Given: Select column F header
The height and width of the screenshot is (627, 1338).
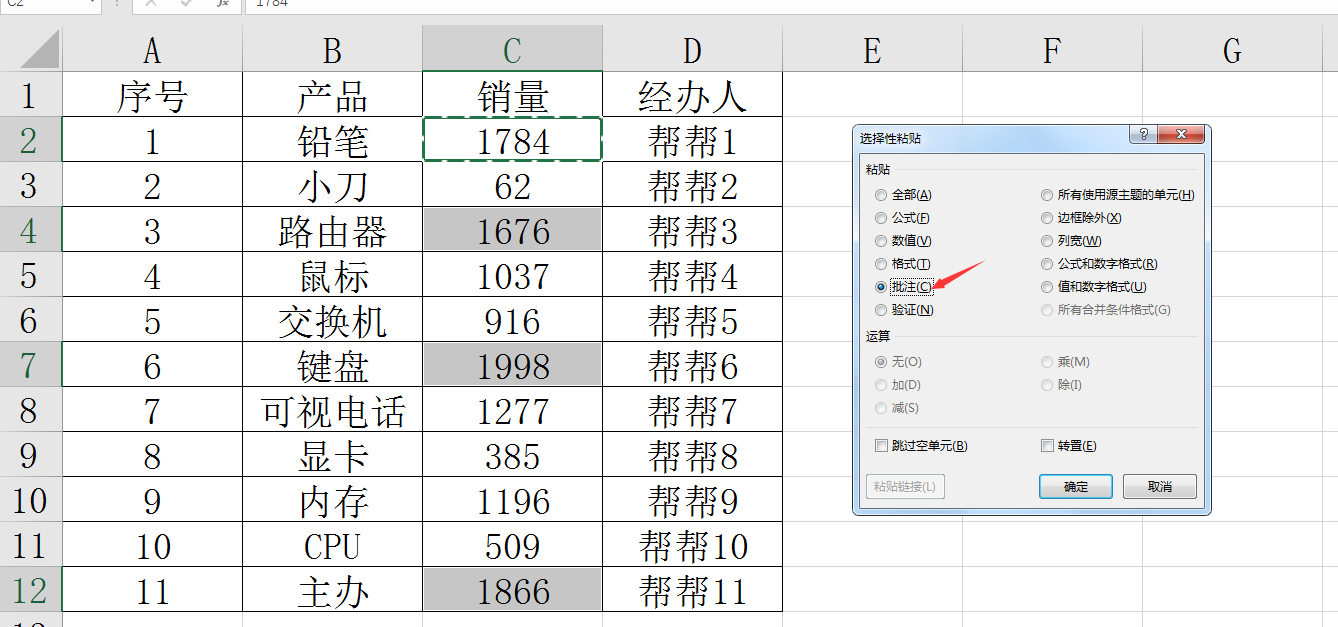Looking at the screenshot, I should 1052,49.
